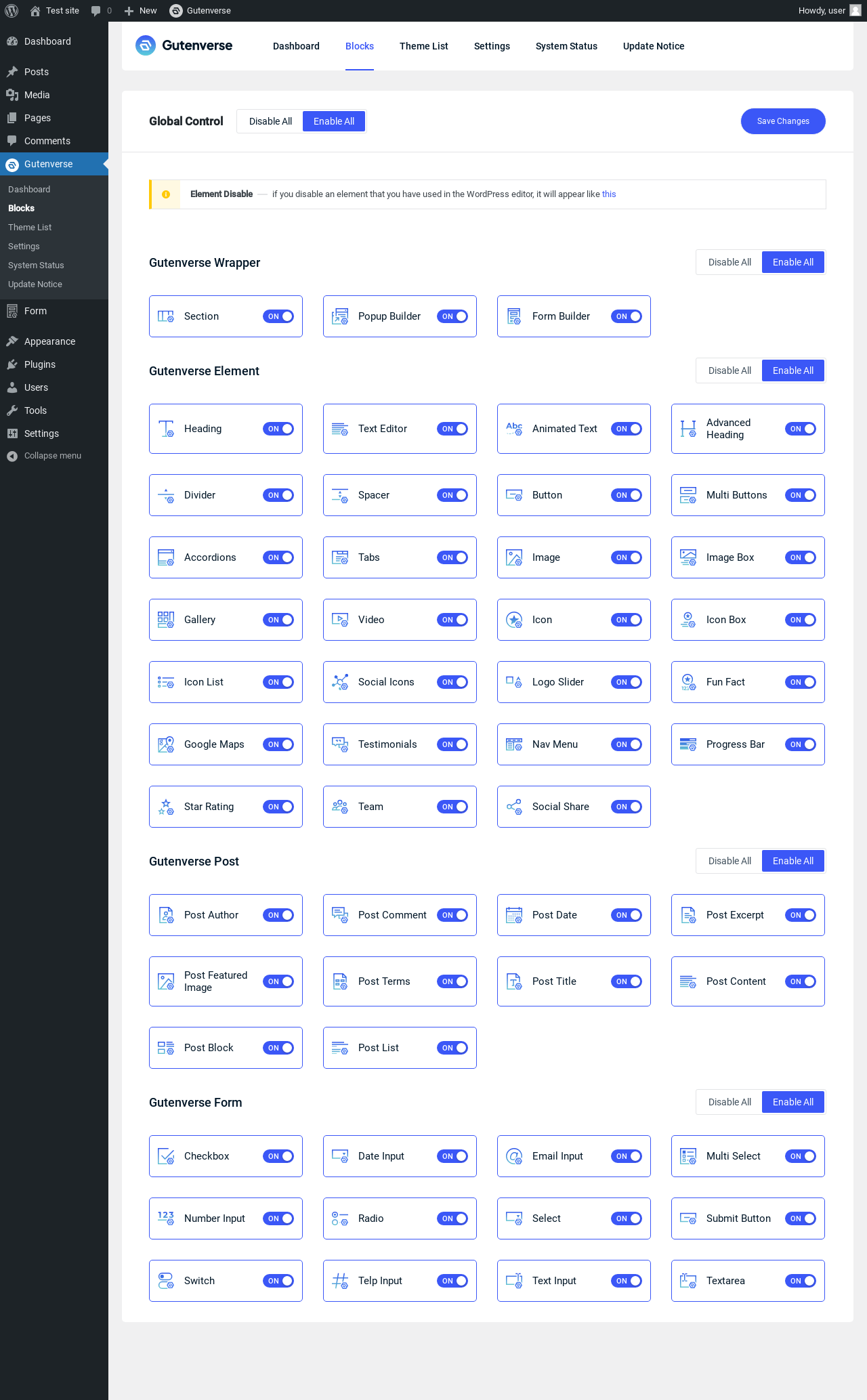Turn off the Advanced Heading toggle
Image resolution: width=867 pixels, height=1400 pixels.
(x=801, y=429)
